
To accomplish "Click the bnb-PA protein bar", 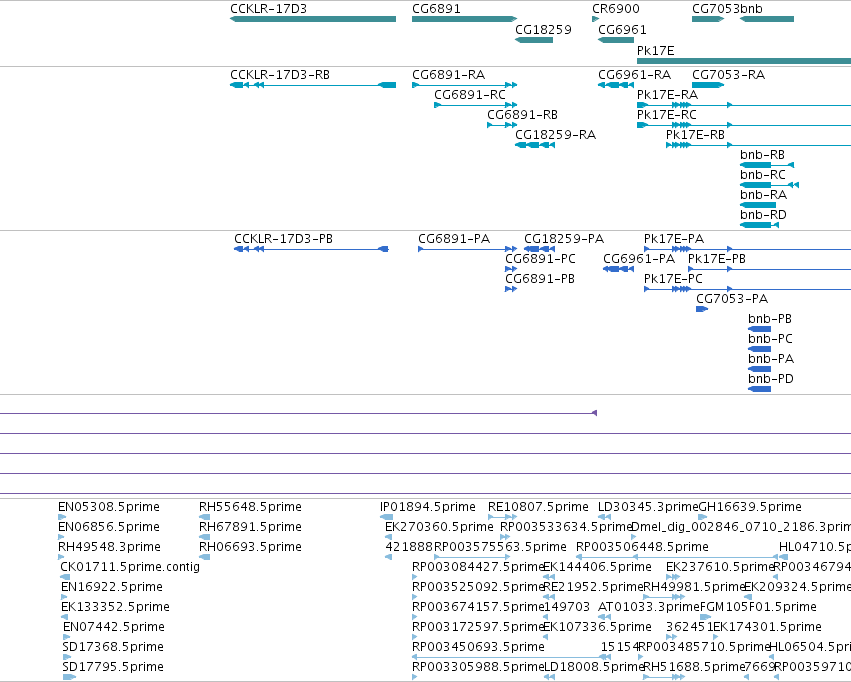I will point(759,369).
